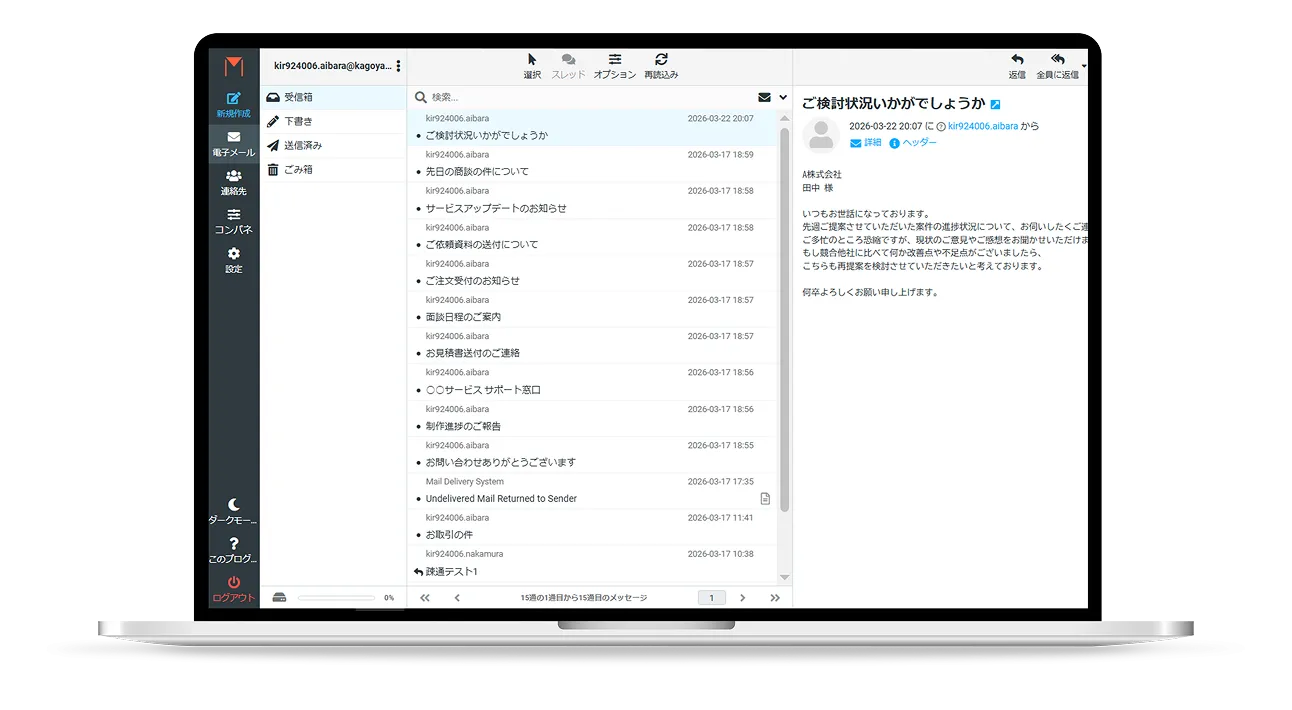This screenshot has height=710, width=1292.
Task: Click the unknown-sender icon before sender name
Action: coord(941,127)
